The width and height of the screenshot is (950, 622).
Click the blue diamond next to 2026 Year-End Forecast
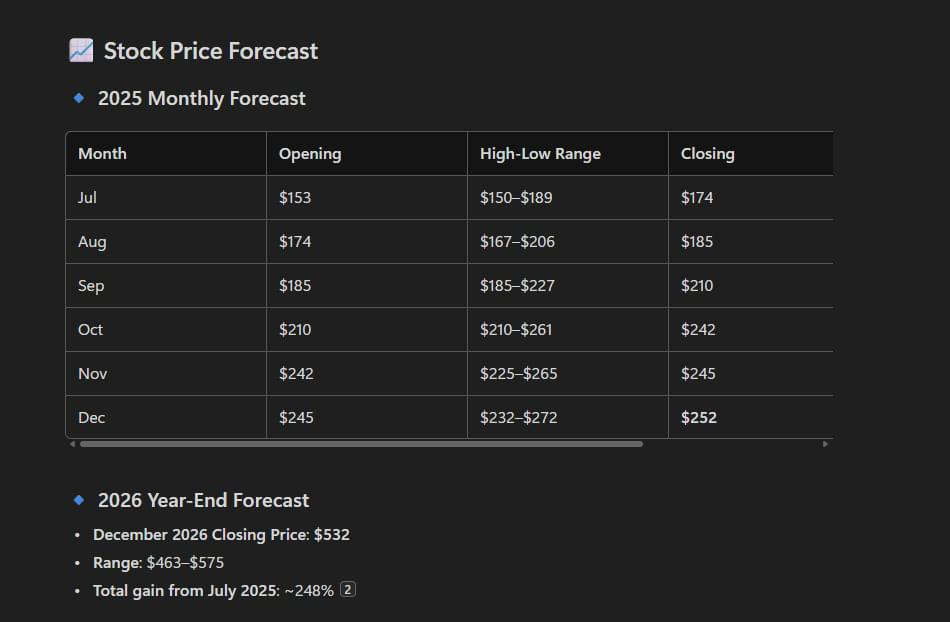(x=79, y=500)
